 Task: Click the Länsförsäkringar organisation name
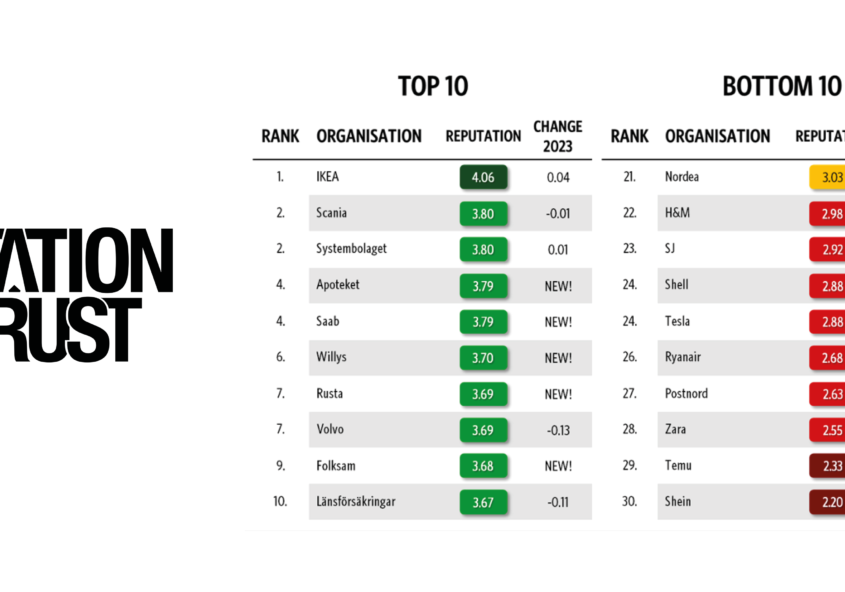point(355,502)
